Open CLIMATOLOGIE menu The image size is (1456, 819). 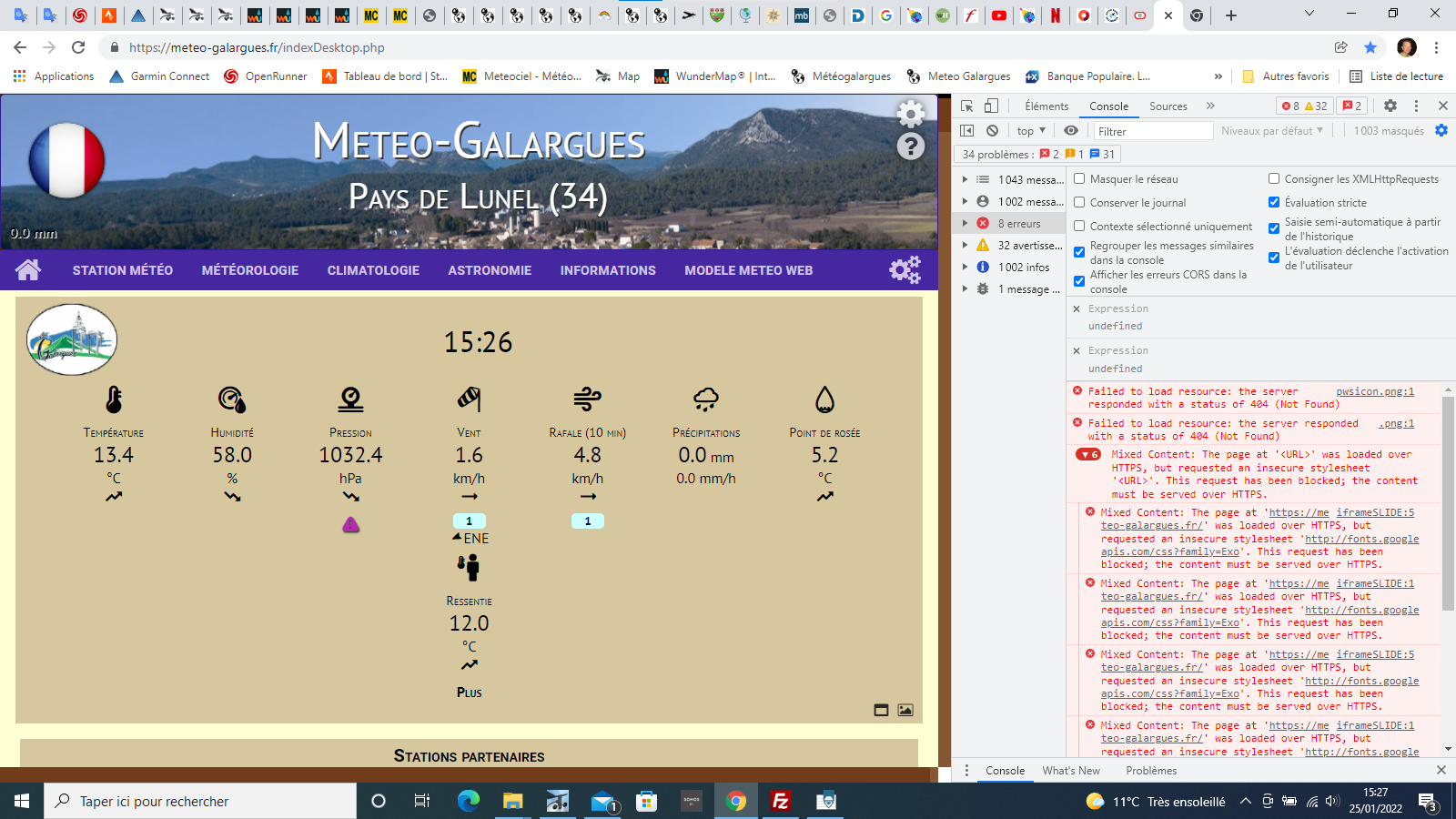373,270
